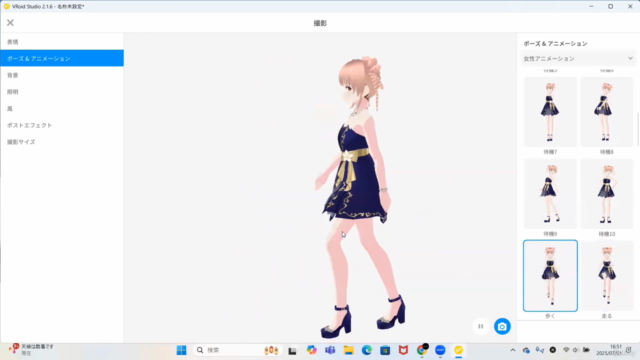Open Microsoft Teams from the taskbar
This screenshot has width=640, height=360.
(x=330, y=350)
